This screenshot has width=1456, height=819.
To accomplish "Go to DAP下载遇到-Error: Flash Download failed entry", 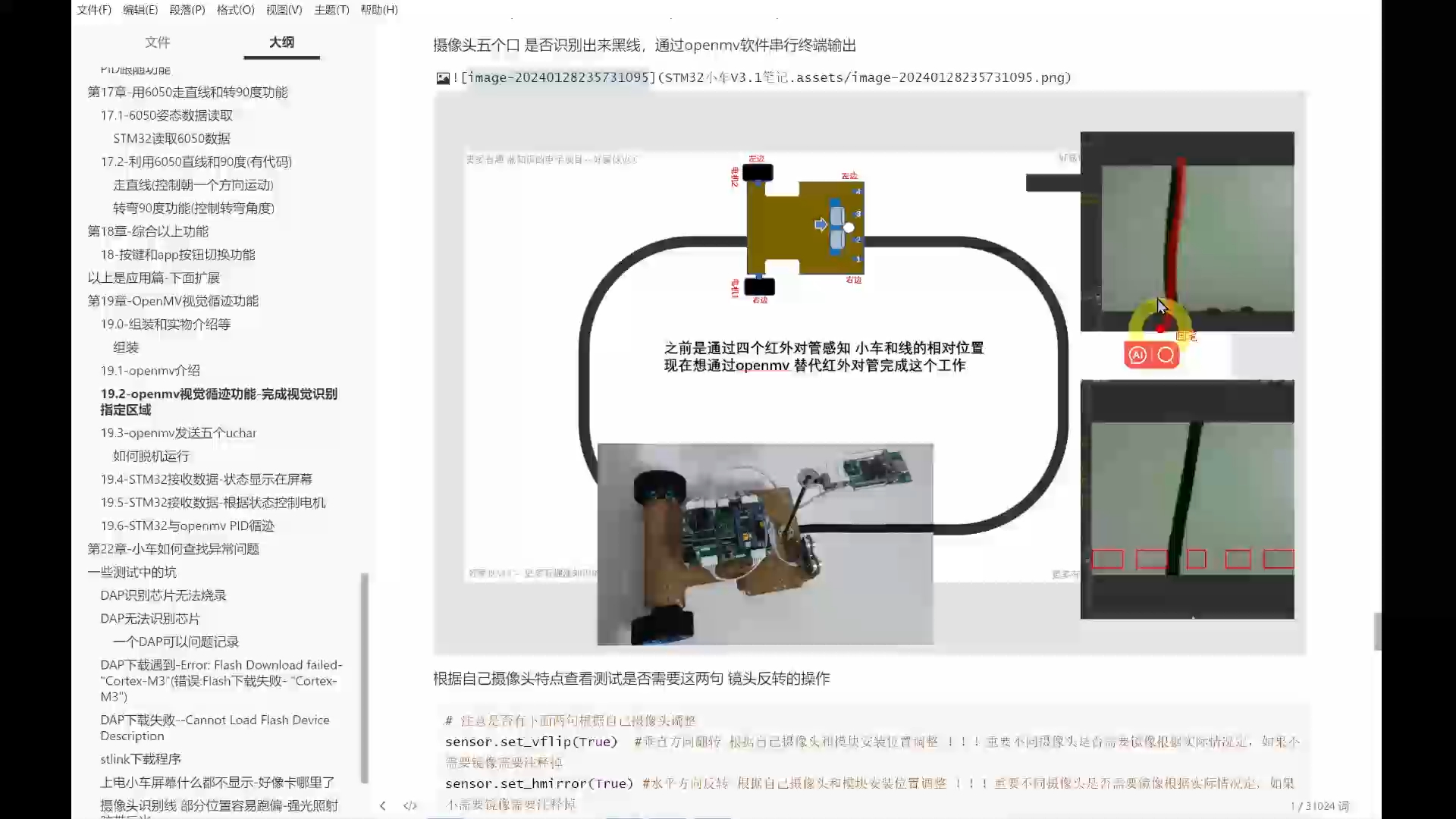I will click(221, 681).
